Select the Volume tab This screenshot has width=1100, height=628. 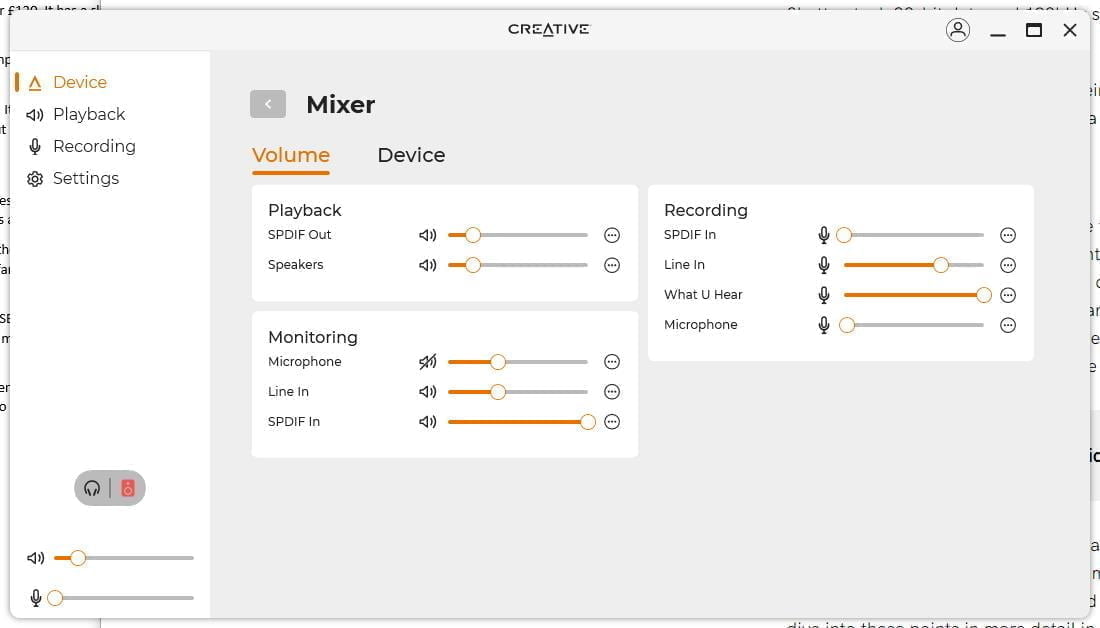[x=291, y=155]
